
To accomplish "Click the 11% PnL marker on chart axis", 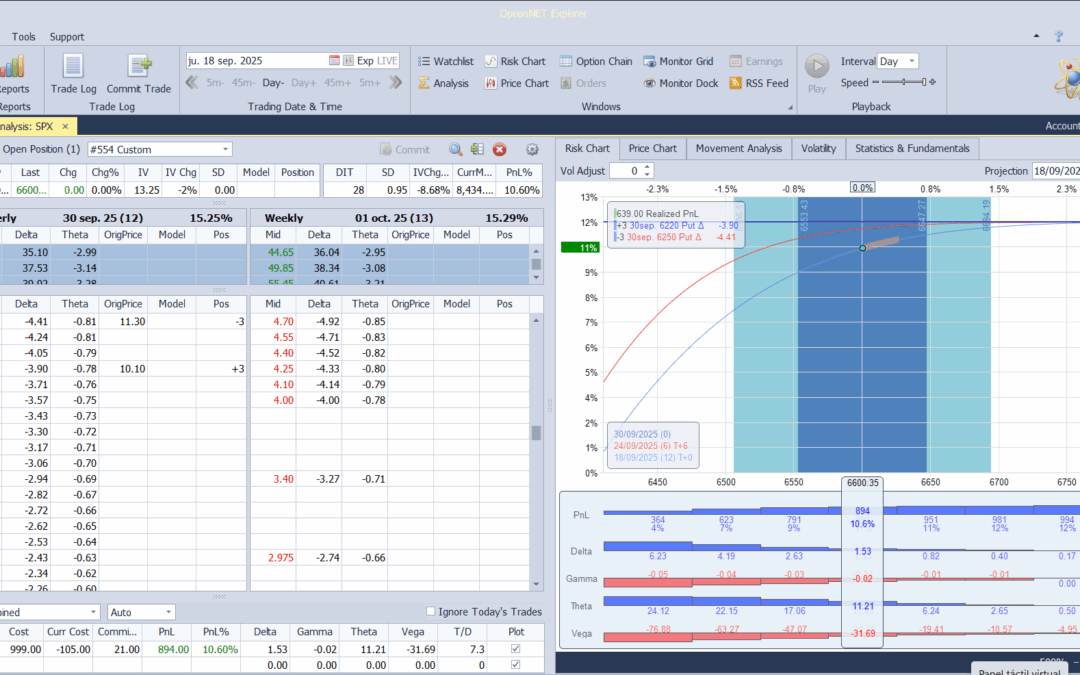I will [x=580, y=247].
